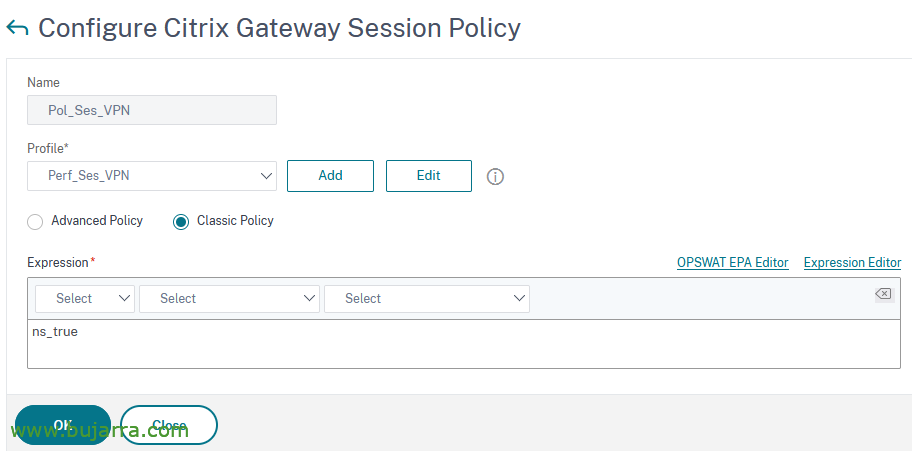This screenshot has width=912, height=451.
Task: Click the Add profile button
Action: pos(330,176)
